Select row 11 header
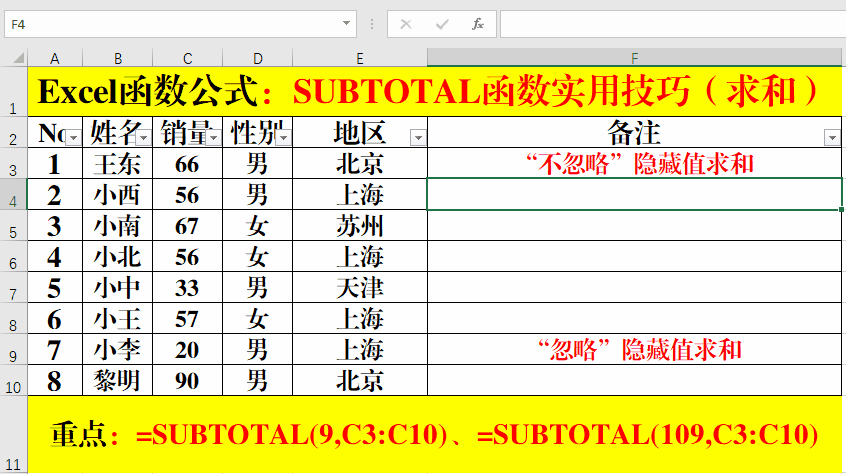The width and height of the screenshot is (846, 474). 13,435
